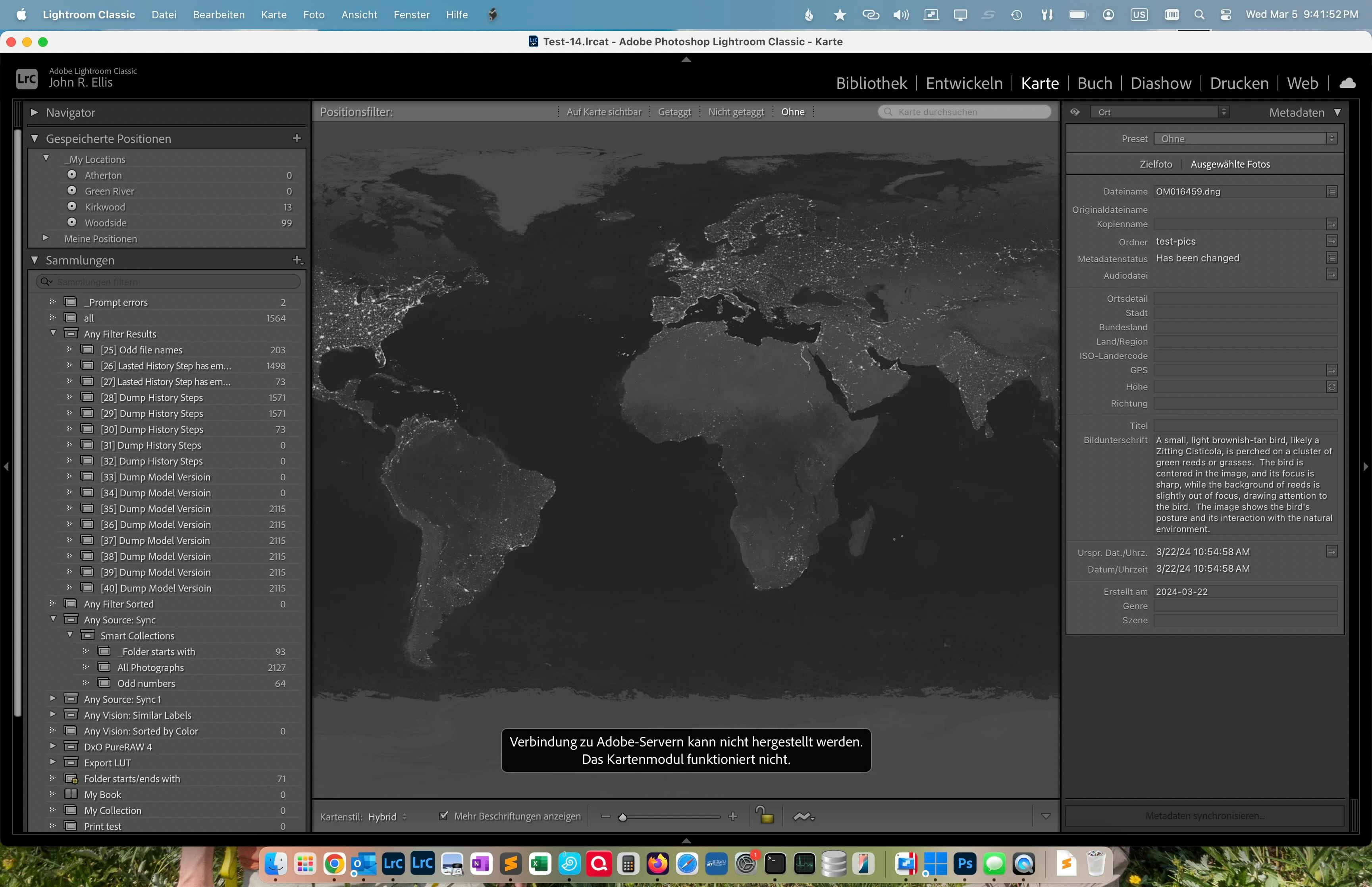Click the cloud sync status icon
Image resolution: width=1372 pixels, height=887 pixels.
click(1347, 83)
